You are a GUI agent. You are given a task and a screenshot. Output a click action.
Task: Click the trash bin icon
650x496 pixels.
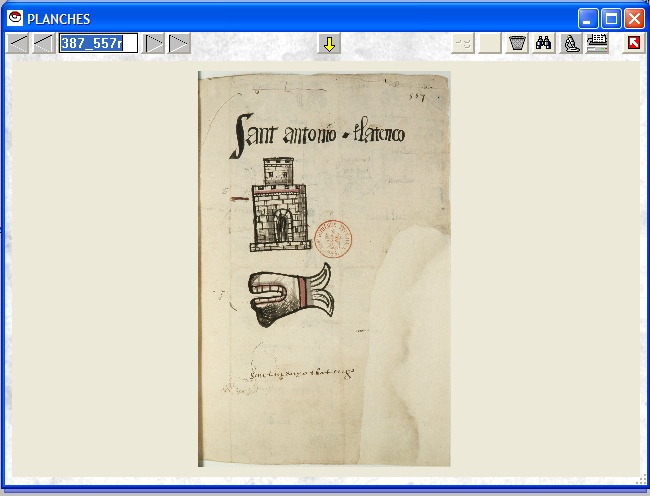click(517, 43)
